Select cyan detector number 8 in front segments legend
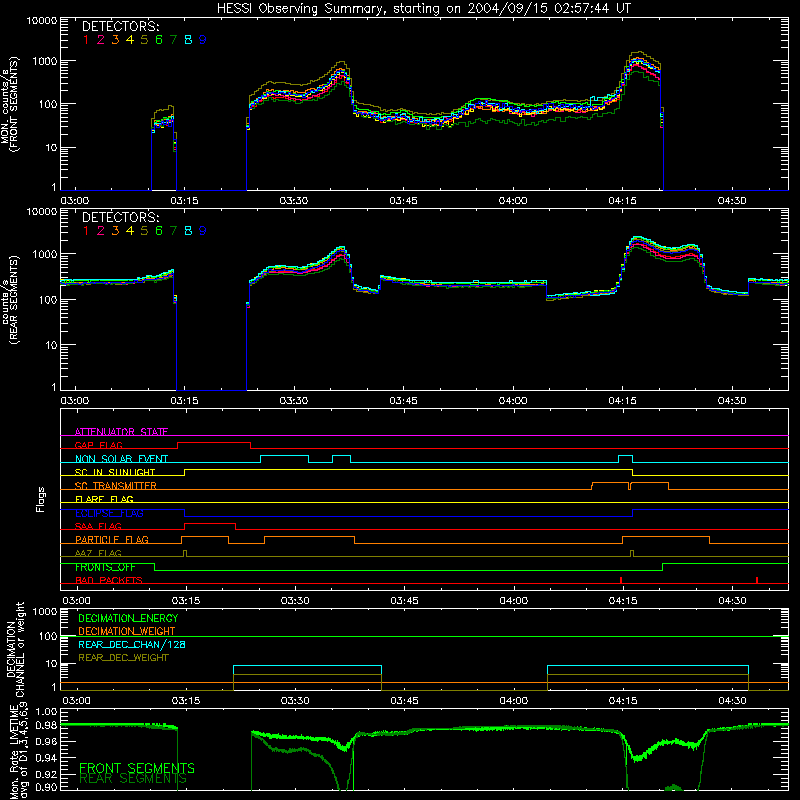Viewport: 800px width, 800px height. point(188,40)
